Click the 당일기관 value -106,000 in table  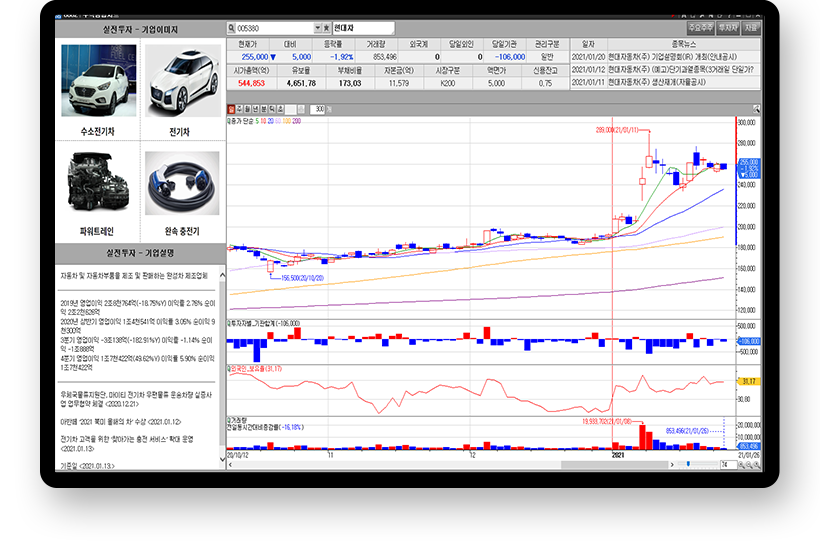[510, 56]
